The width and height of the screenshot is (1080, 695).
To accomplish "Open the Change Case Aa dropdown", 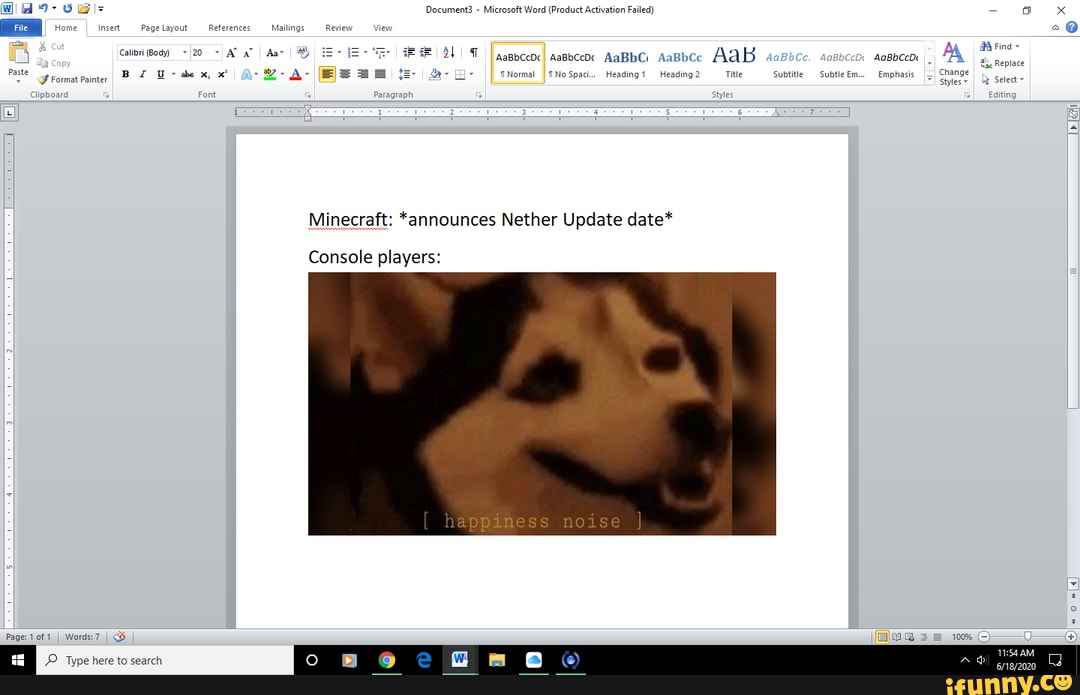I will [275, 52].
